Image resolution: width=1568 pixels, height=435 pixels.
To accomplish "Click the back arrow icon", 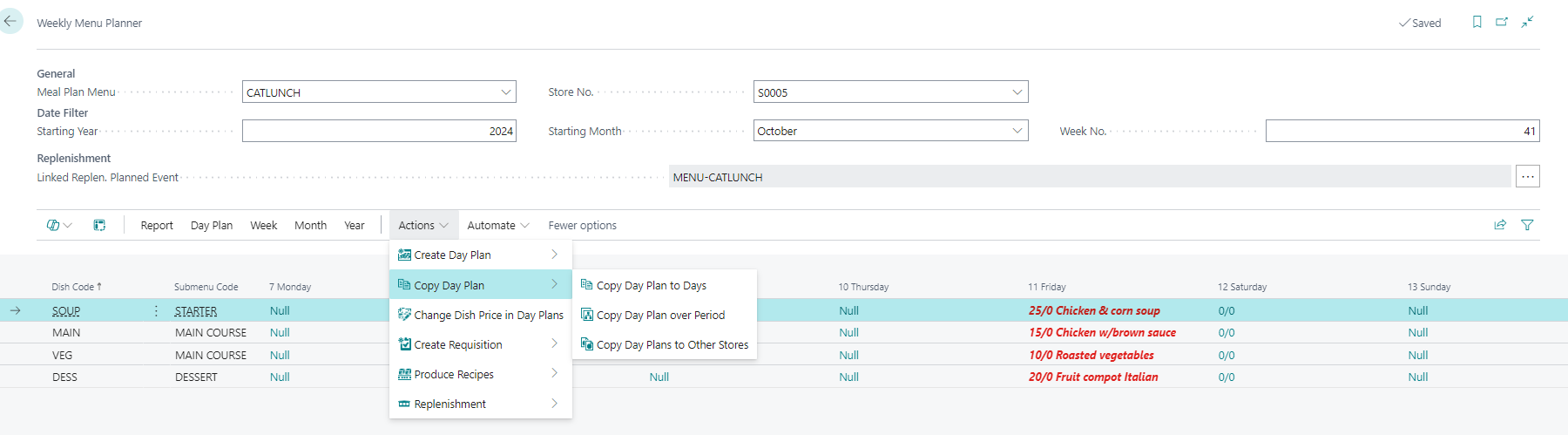I will [x=10, y=22].
